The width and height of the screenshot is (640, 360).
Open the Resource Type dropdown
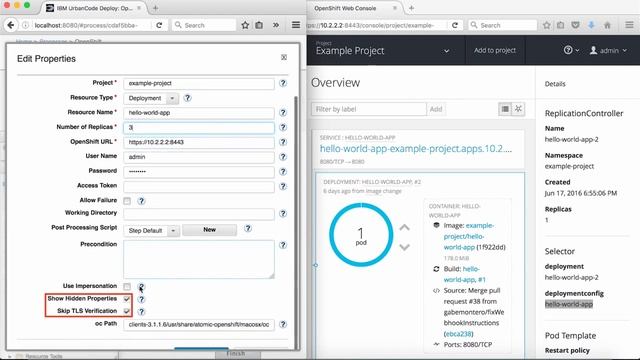tap(151, 98)
